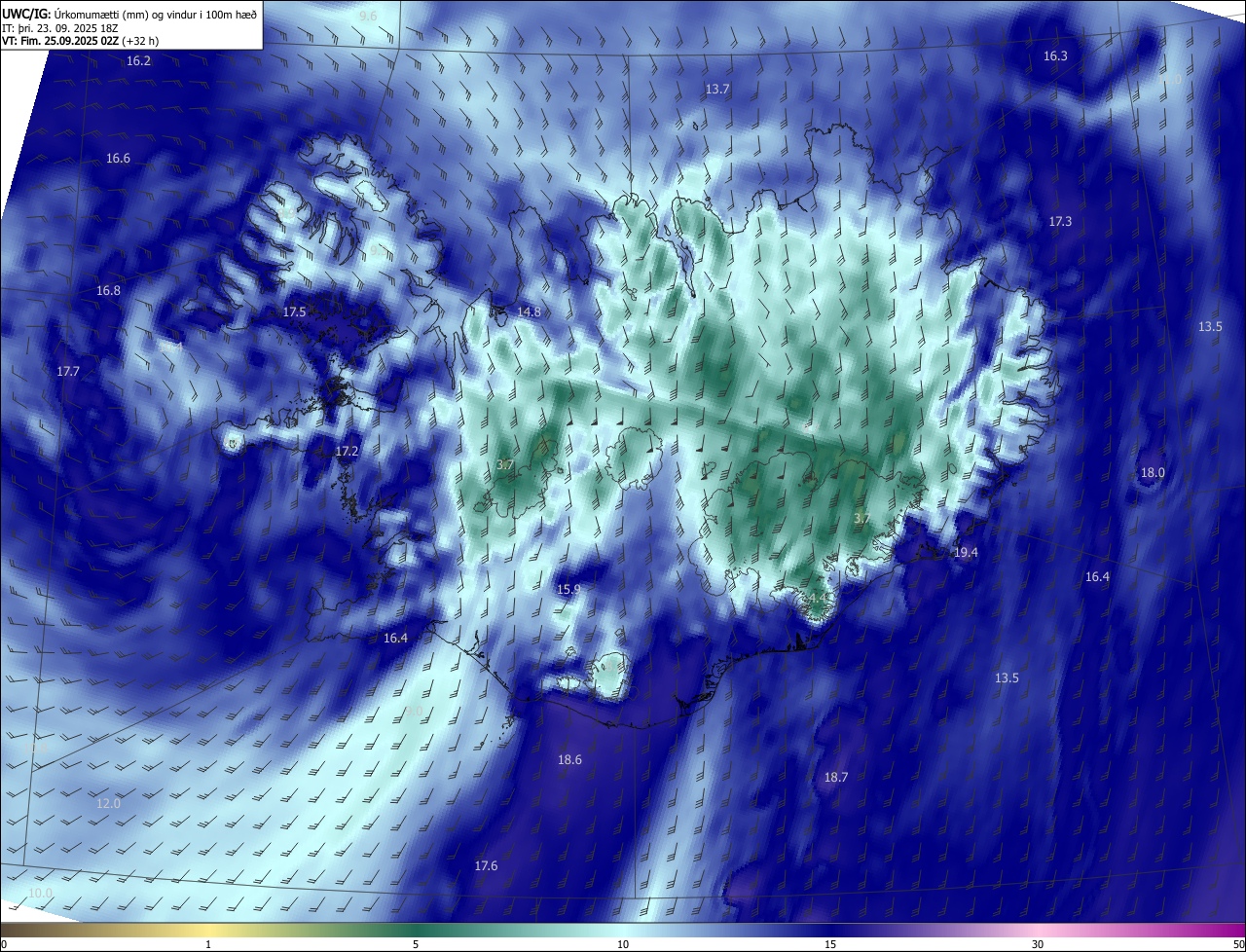Screen dimensions: 1246x952
Task: Click the color scale tick labeled 15
Action: click(830, 944)
